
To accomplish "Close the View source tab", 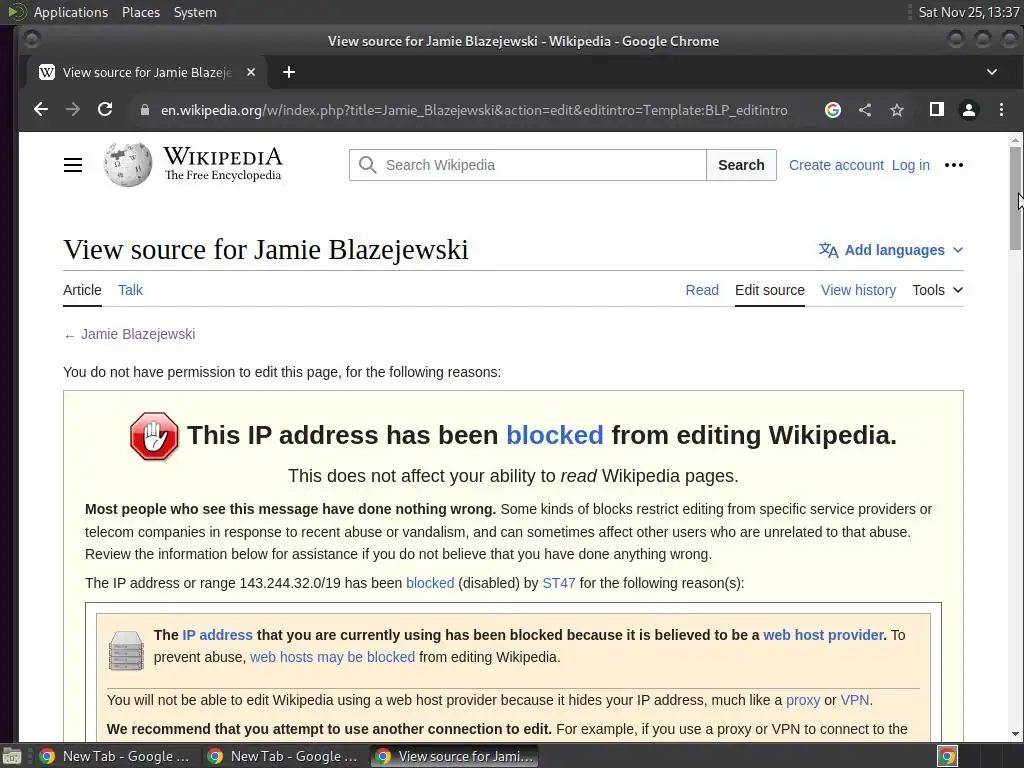I will pyautogui.click(x=251, y=72).
